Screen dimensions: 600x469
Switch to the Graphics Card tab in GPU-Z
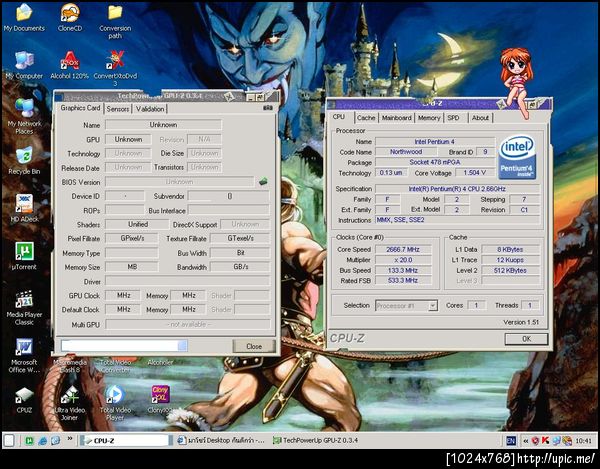(80, 108)
